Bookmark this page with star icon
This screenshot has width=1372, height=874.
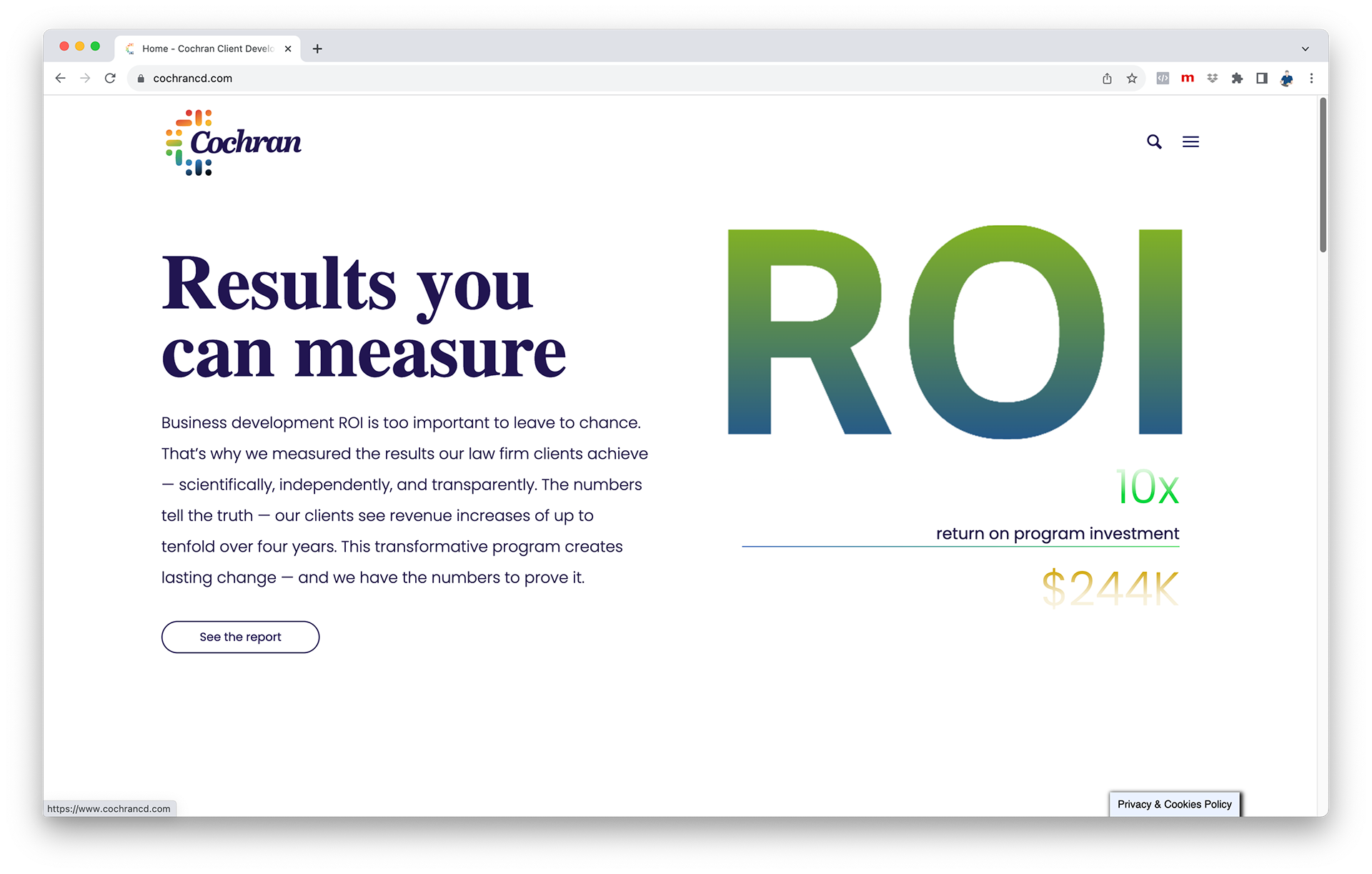[x=1132, y=79]
